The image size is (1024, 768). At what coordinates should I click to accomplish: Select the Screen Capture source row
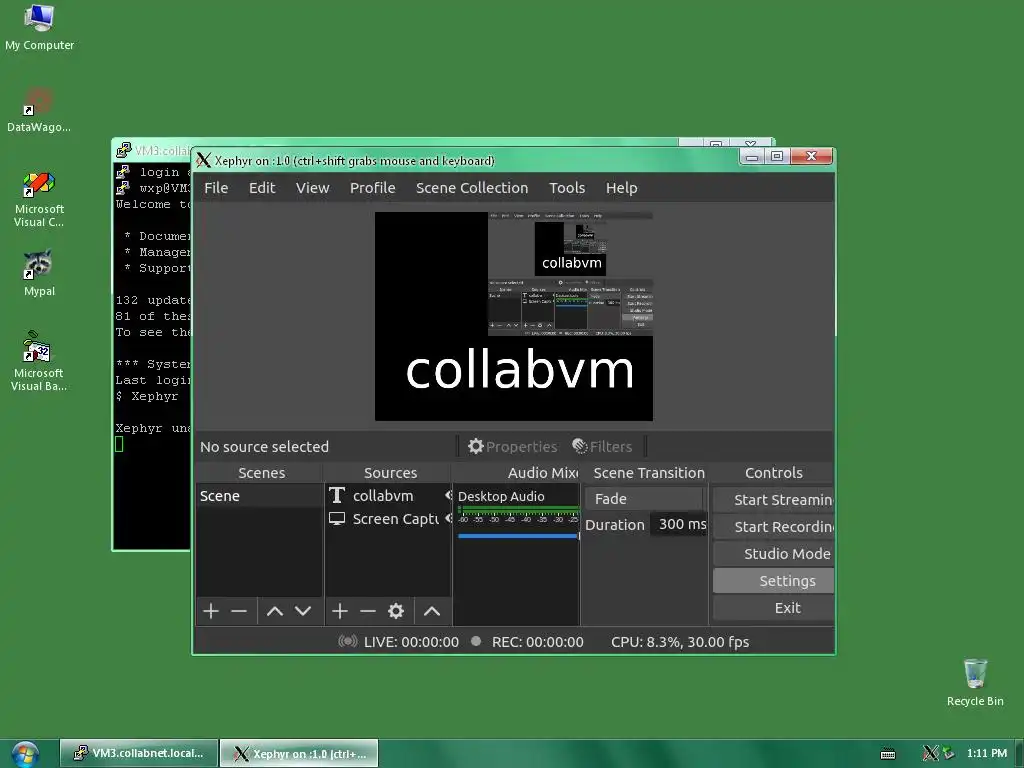point(387,519)
